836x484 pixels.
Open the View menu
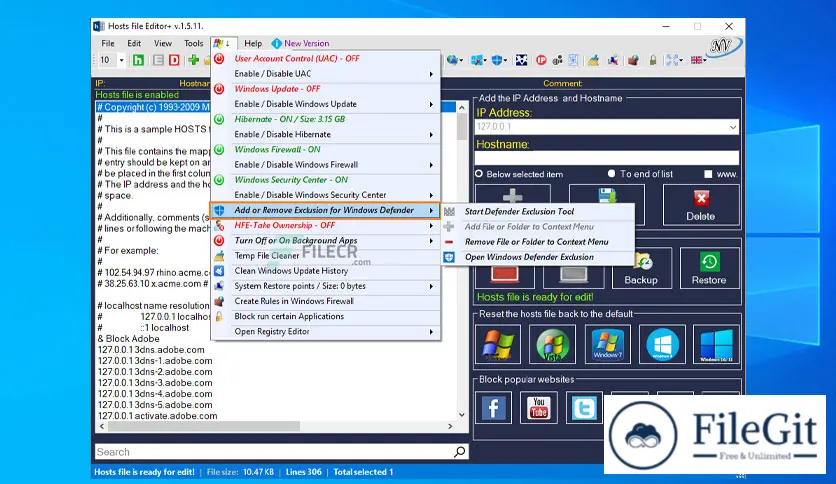[163, 43]
